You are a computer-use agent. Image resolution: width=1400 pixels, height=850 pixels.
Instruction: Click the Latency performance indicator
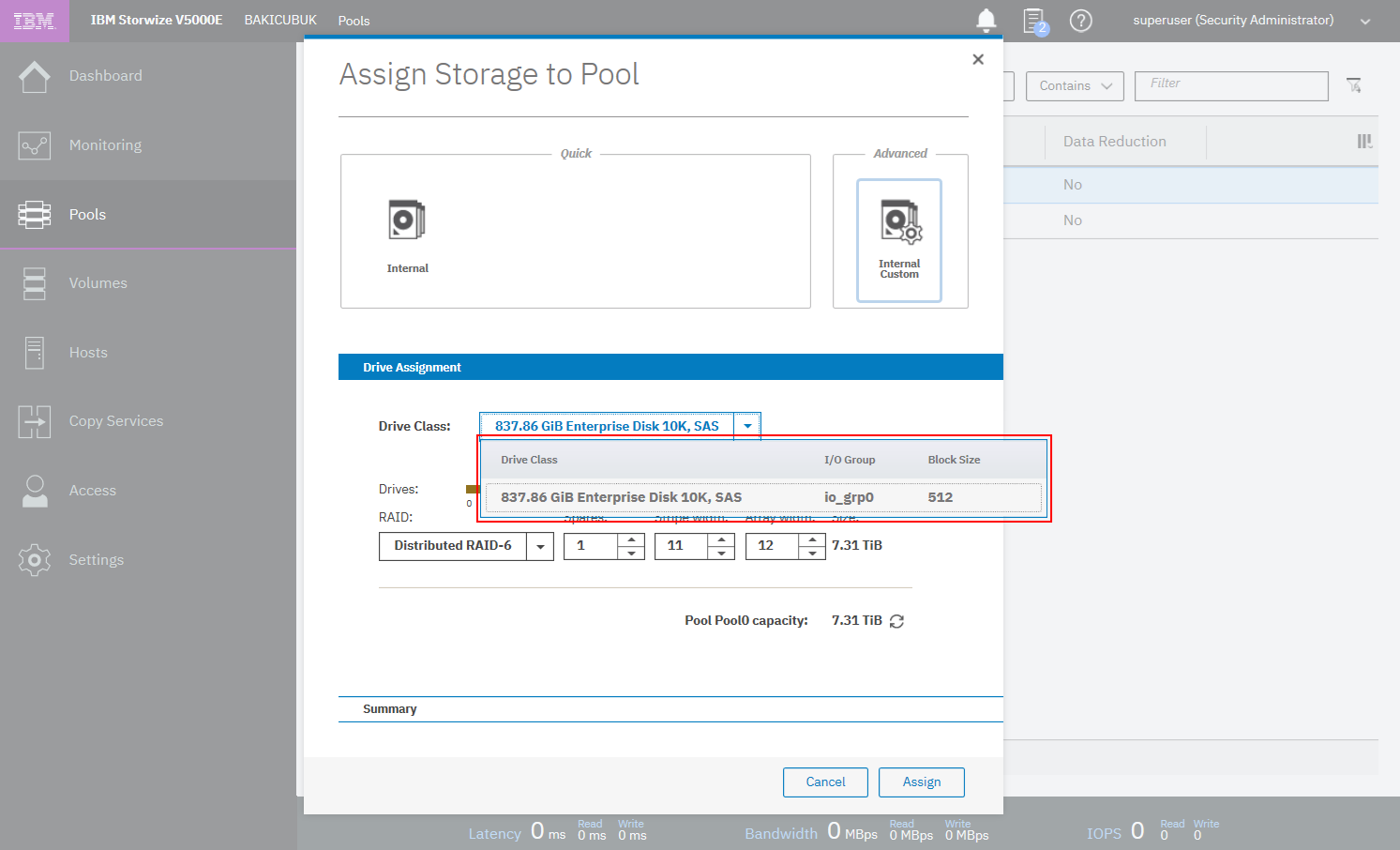(x=557, y=831)
